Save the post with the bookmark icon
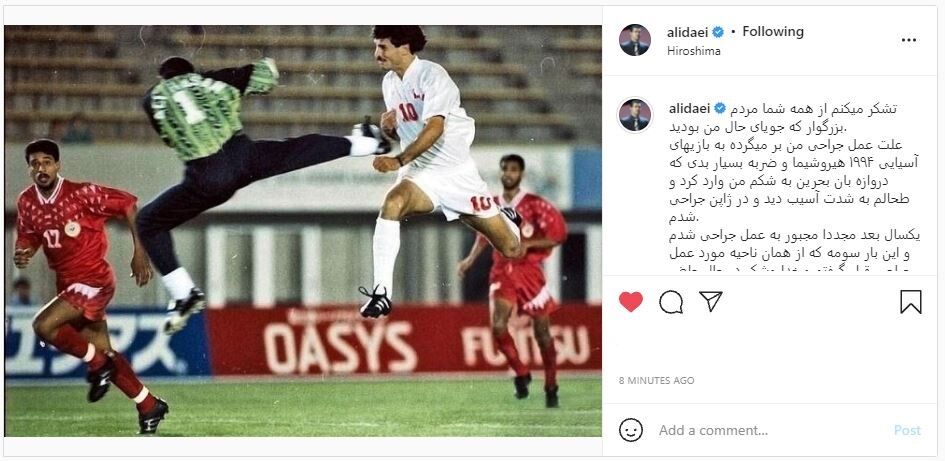The width and height of the screenshot is (945, 461). (x=911, y=302)
